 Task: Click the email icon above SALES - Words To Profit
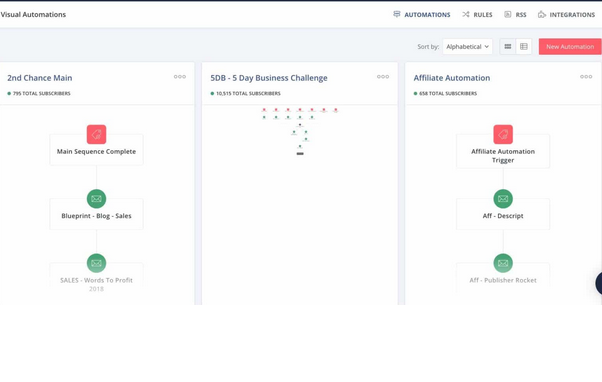click(x=96, y=263)
